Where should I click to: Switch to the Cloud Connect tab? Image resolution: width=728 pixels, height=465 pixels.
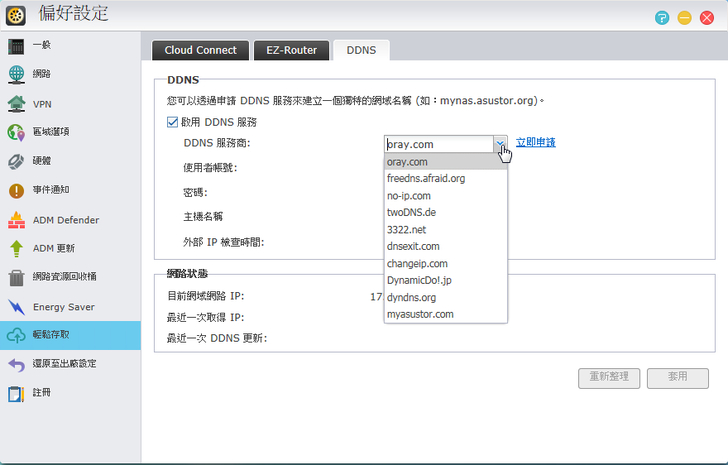tap(201, 50)
